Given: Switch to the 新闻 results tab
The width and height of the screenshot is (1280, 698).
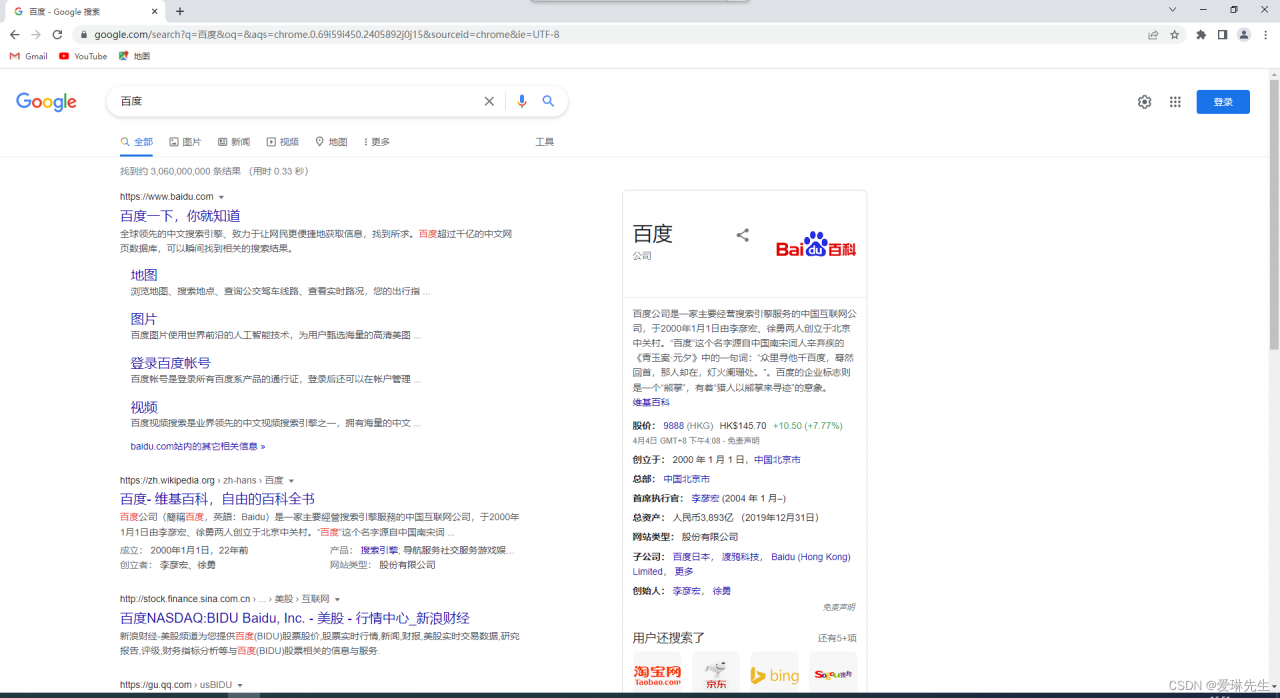Looking at the screenshot, I should coord(234,142).
